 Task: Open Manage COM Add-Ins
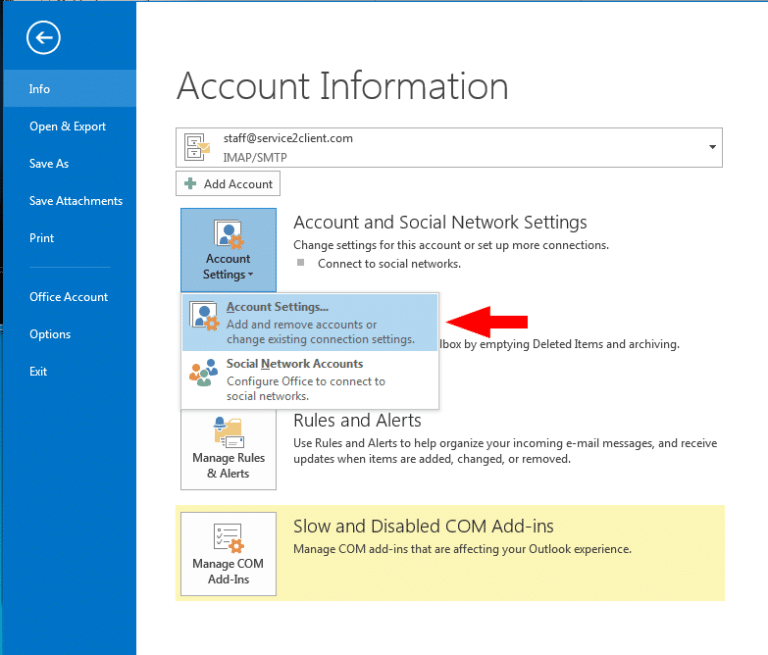(228, 554)
